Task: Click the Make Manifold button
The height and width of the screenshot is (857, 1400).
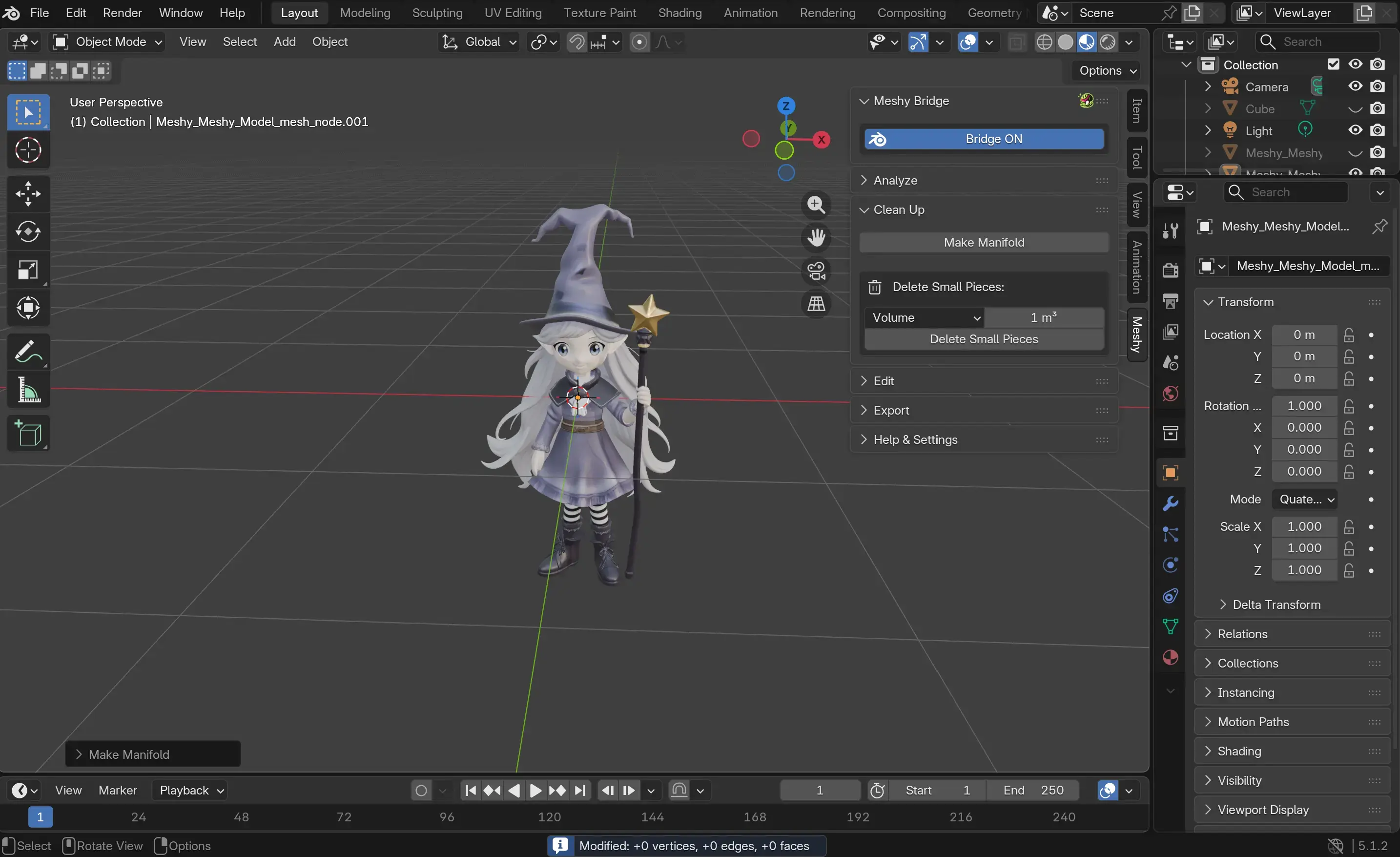Action: tap(984, 243)
